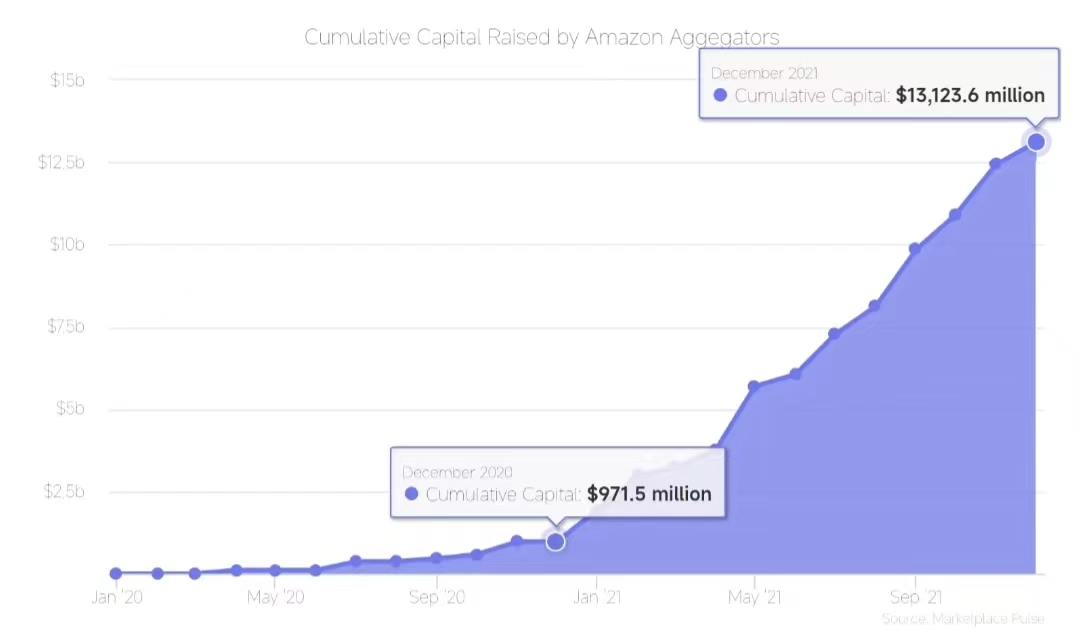Click the data point above Sep '21

point(915,248)
